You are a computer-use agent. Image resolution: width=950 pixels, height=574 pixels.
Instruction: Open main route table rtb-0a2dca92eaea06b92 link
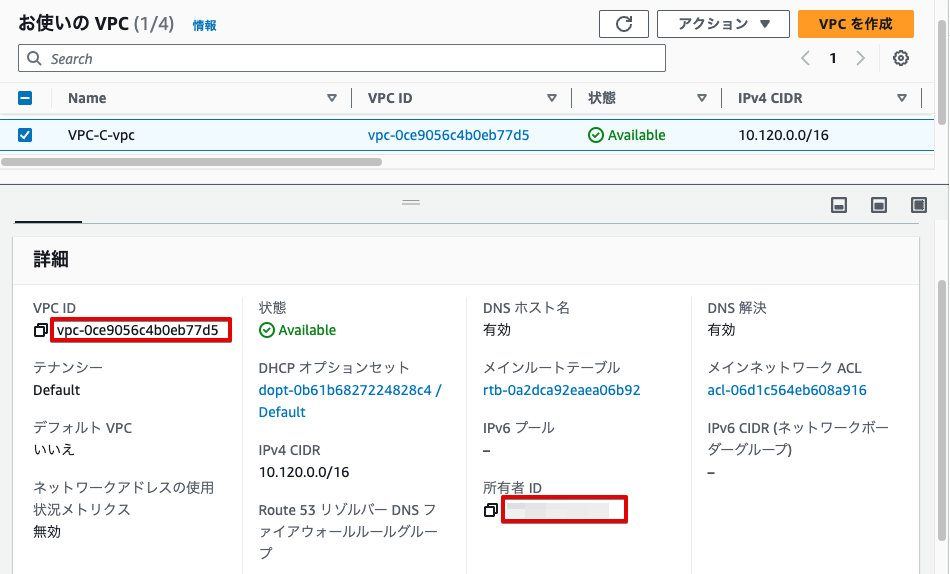[562, 390]
